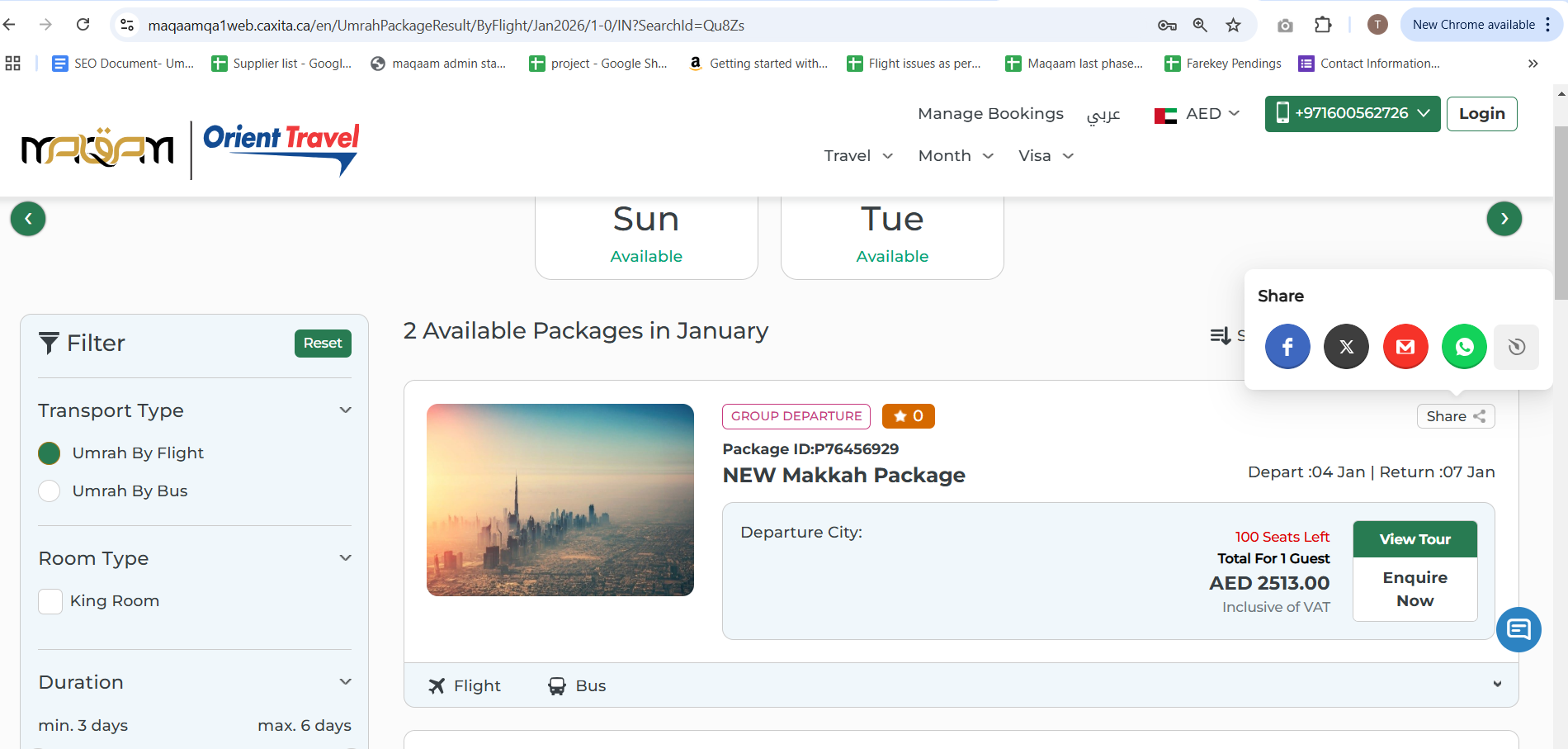
Task: Click the View Tour button
Action: tap(1415, 539)
